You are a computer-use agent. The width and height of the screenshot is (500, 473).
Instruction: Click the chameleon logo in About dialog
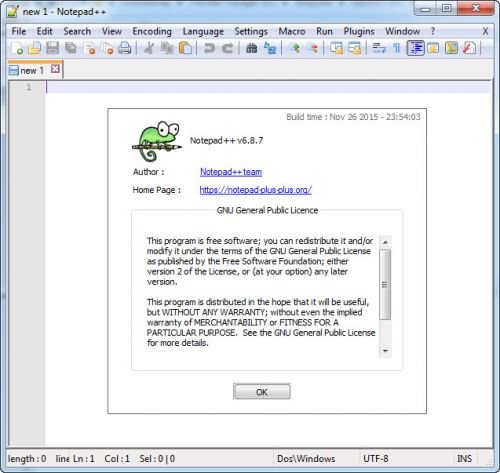[x=157, y=141]
